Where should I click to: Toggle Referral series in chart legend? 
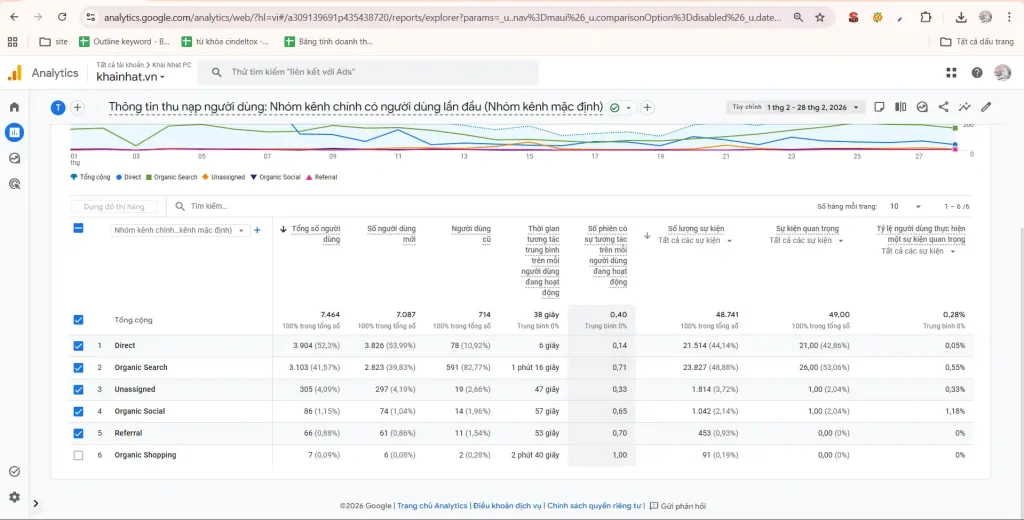point(321,177)
